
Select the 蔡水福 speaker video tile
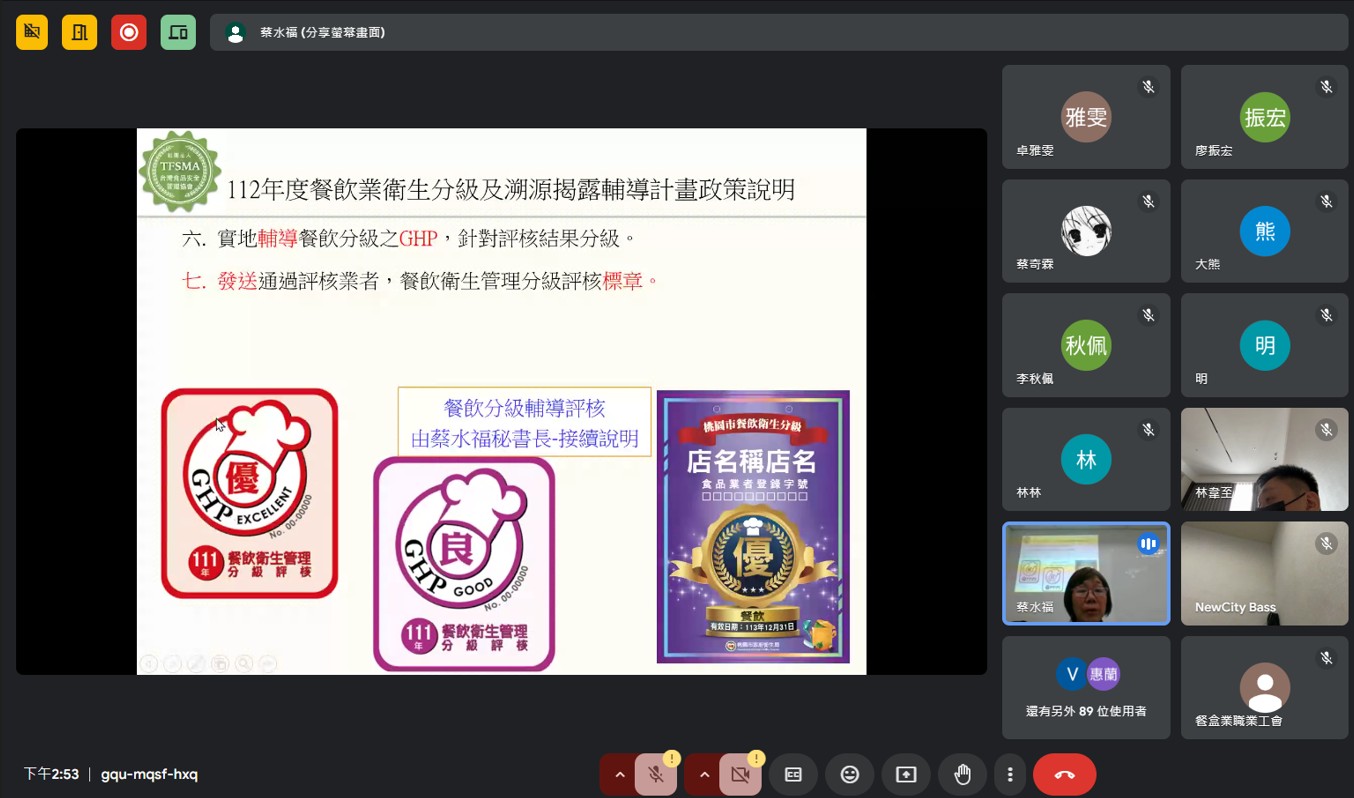[x=1086, y=574]
